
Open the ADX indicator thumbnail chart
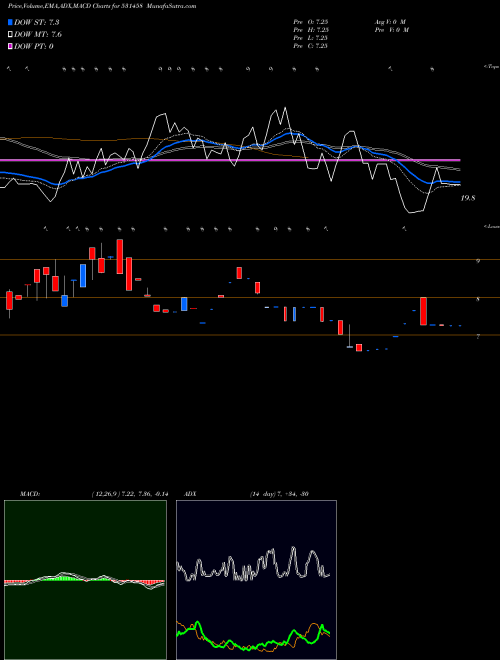point(256,580)
